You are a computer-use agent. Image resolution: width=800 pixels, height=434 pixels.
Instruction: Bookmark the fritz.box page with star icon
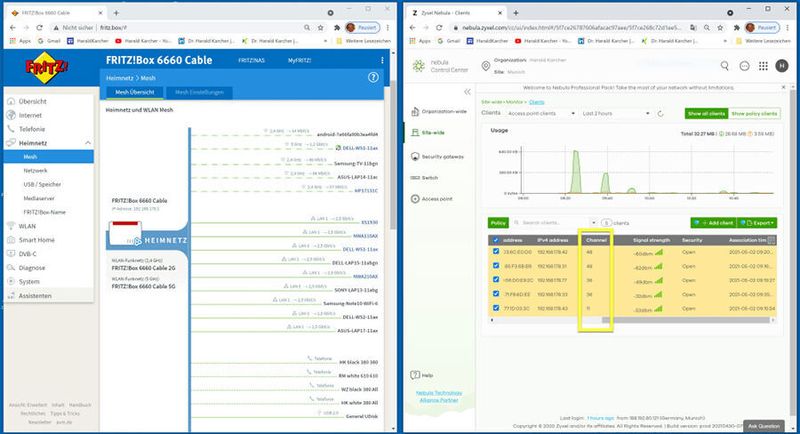pyautogui.click(x=320, y=28)
